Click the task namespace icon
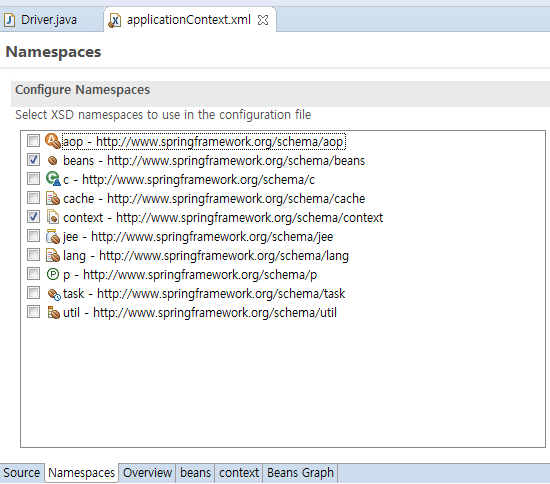 (x=54, y=294)
